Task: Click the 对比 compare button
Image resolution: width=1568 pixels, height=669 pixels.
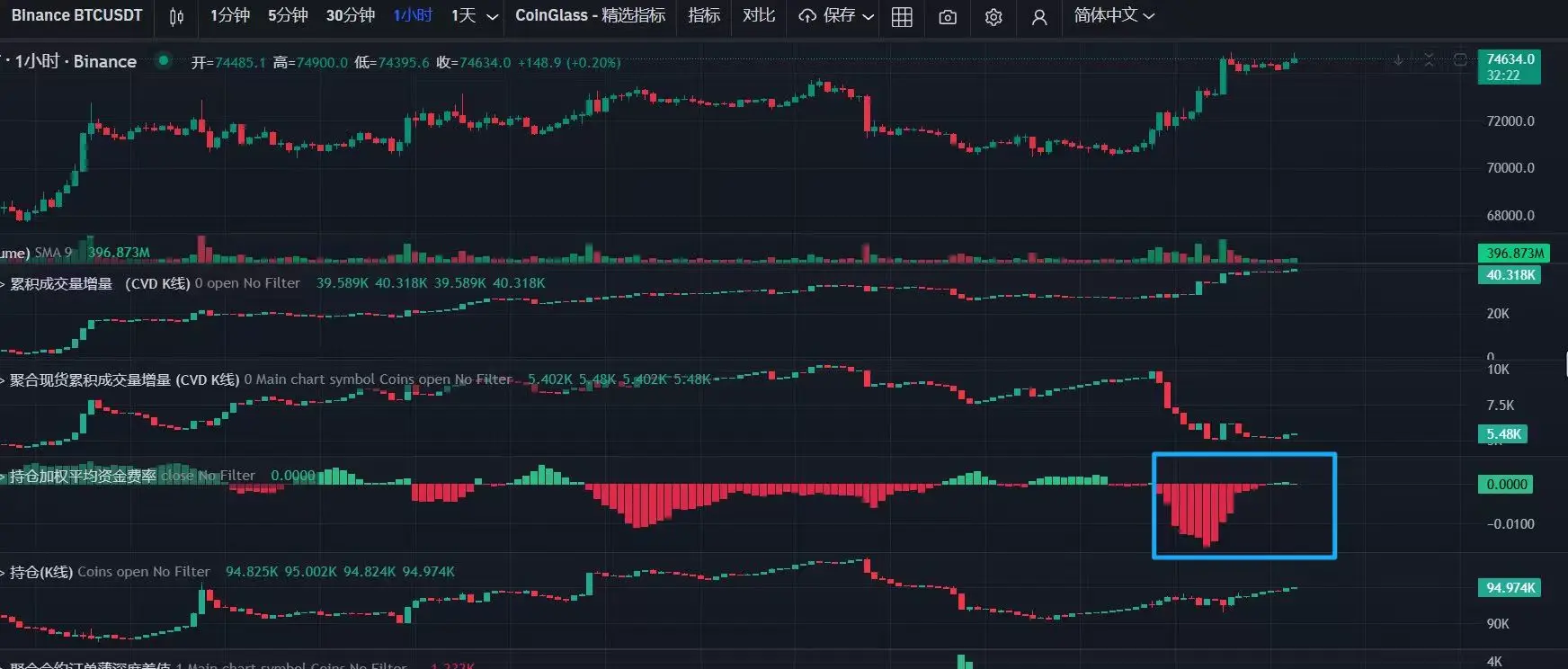Action: coord(759,16)
